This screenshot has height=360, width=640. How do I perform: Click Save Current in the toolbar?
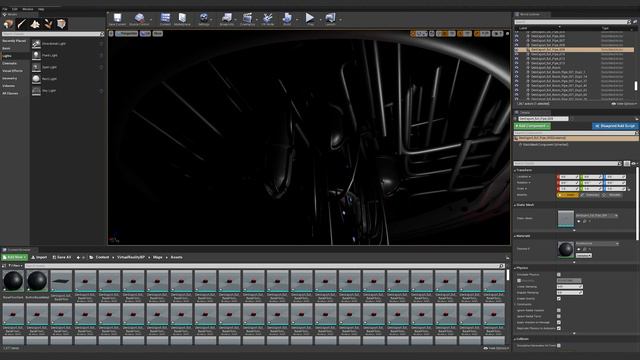[117, 19]
